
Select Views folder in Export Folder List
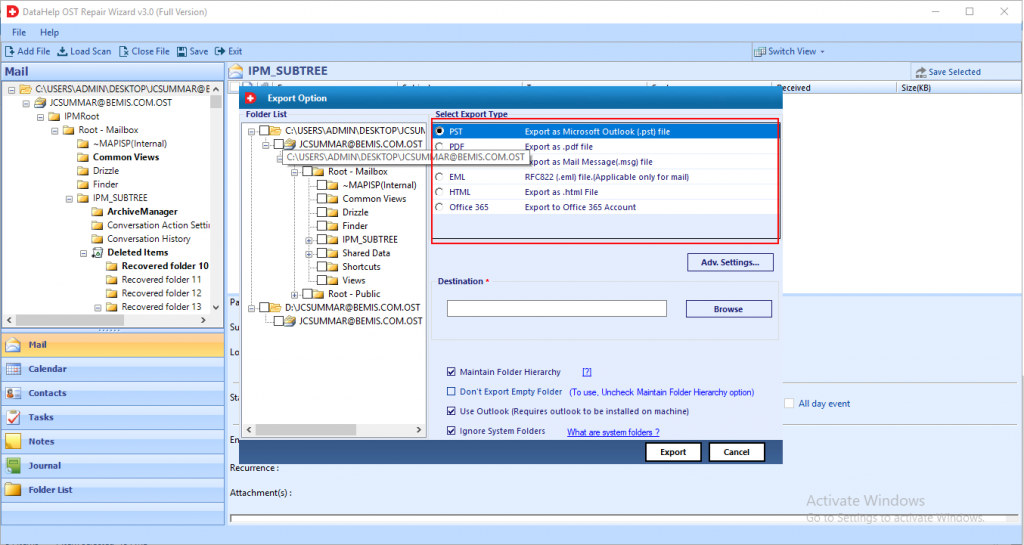pyautogui.click(x=353, y=281)
